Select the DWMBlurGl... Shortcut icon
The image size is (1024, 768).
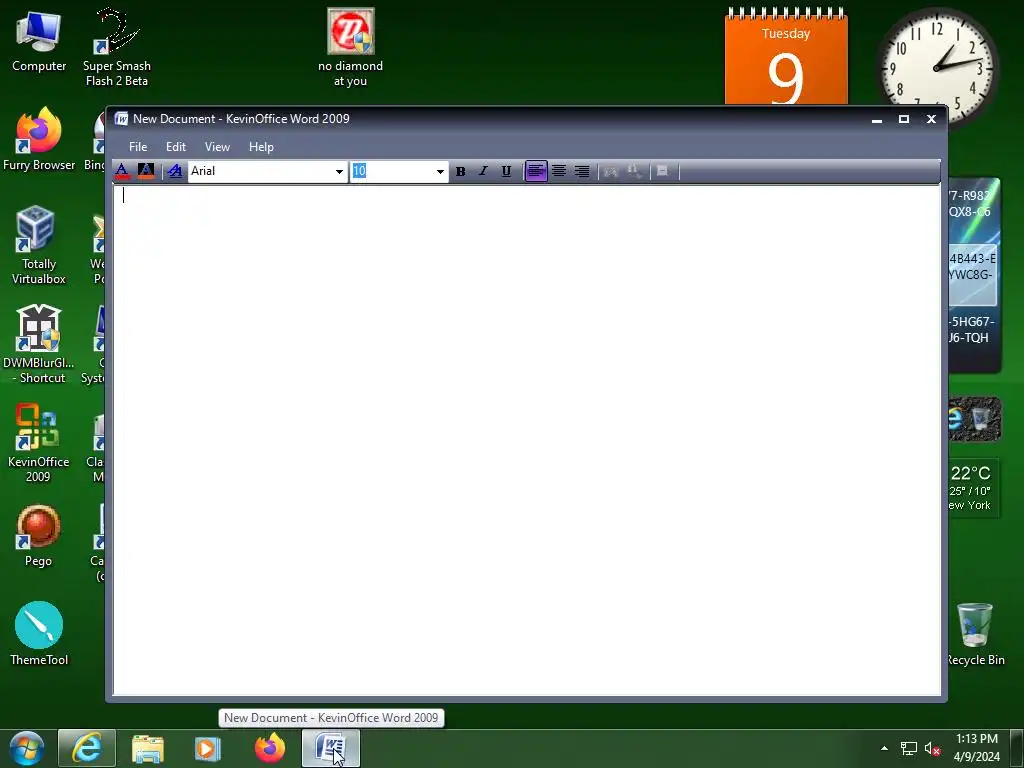[x=39, y=345]
